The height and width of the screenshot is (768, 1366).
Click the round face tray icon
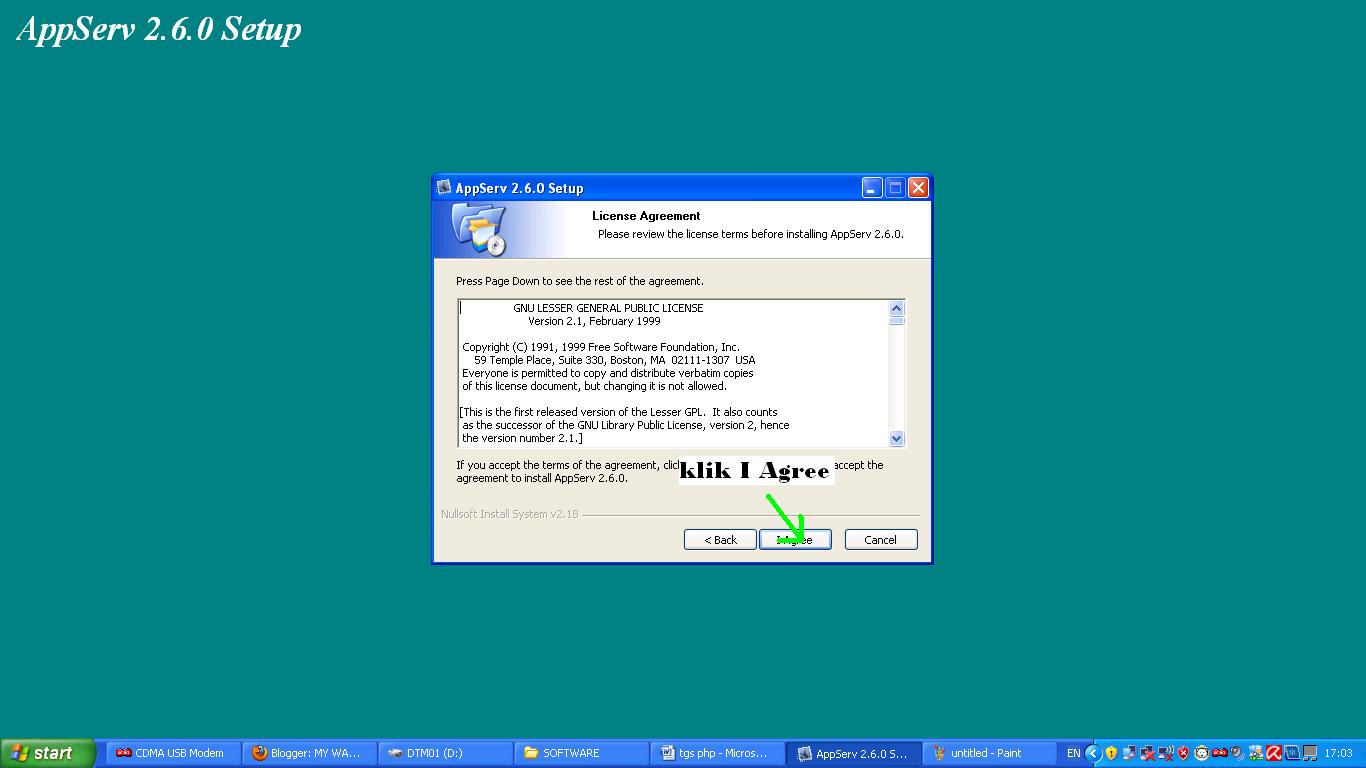(x=1201, y=753)
